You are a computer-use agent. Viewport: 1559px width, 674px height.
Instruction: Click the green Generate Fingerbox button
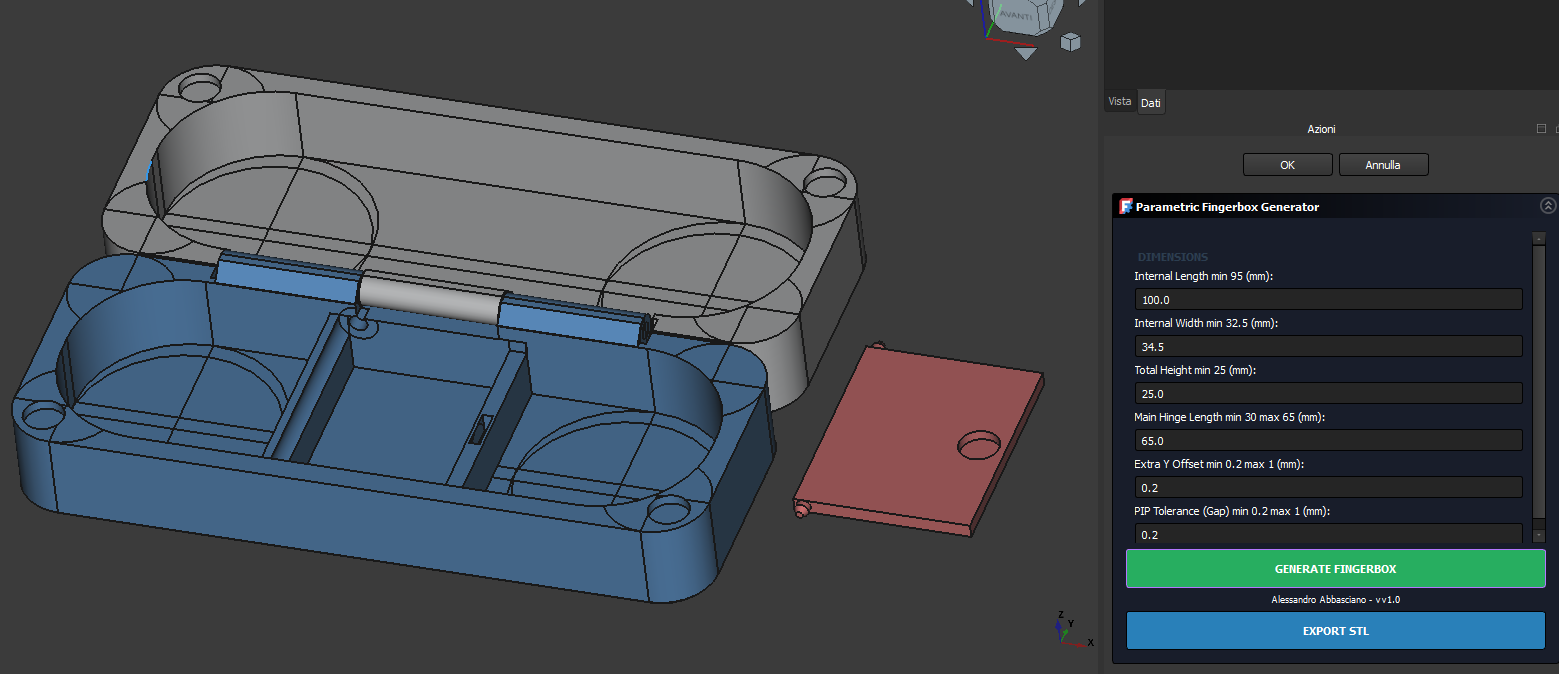(1335, 569)
